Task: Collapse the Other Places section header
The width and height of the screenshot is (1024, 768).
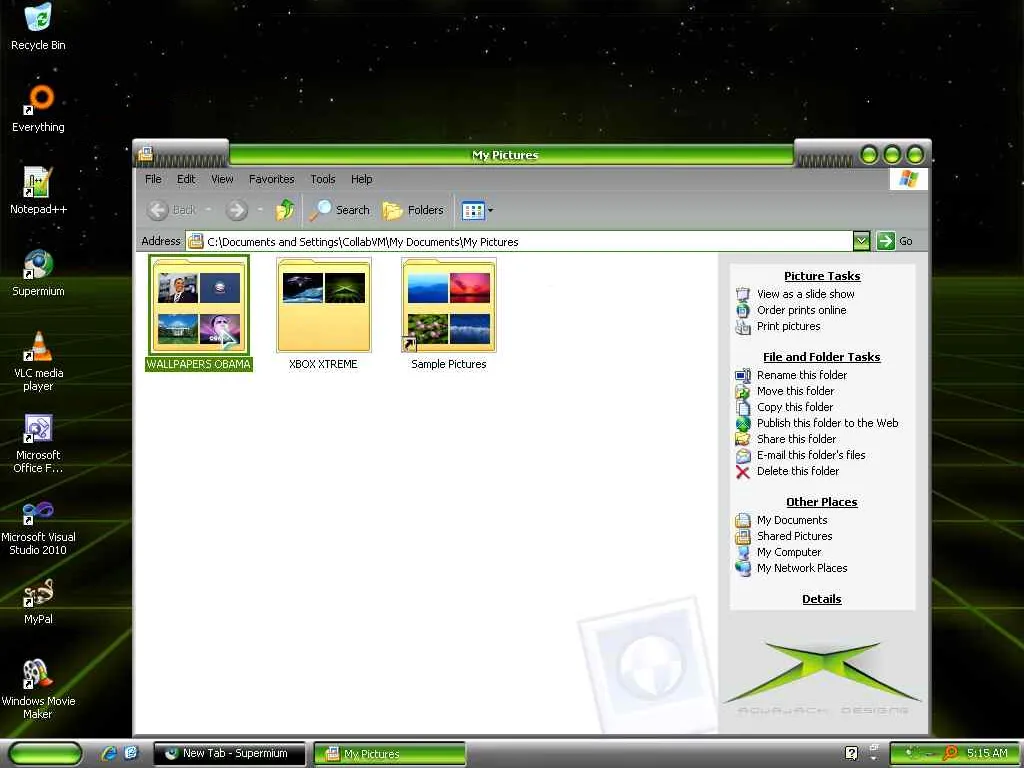Action: click(x=822, y=502)
